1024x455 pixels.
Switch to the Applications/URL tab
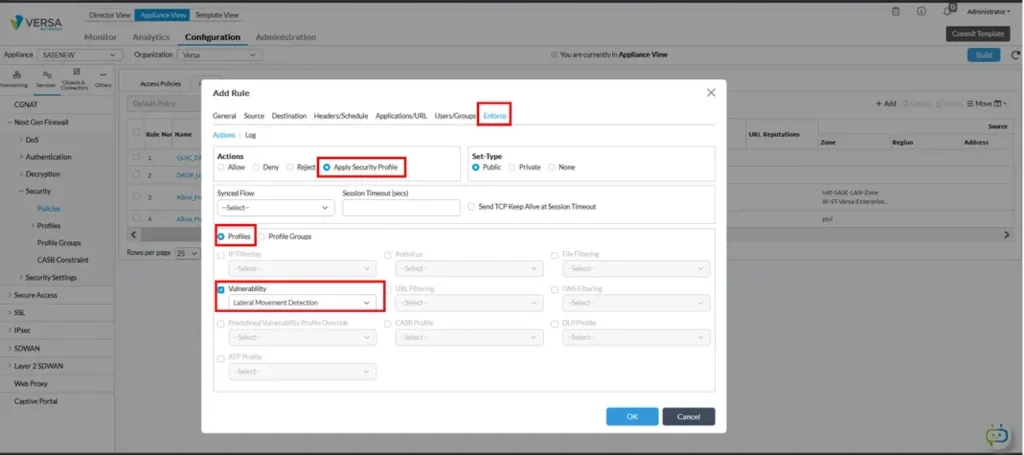click(x=401, y=116)
